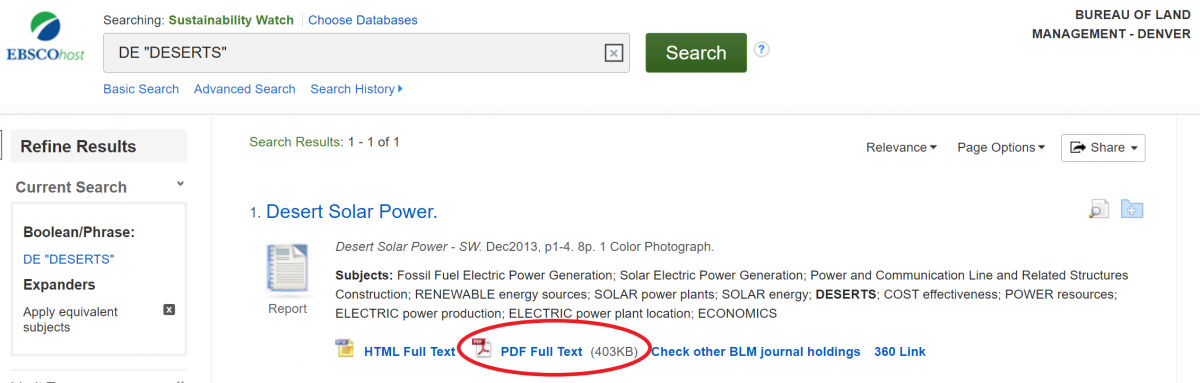Click the Boolean/Phrase label
1200x383 pixels.
pos(79,233)
